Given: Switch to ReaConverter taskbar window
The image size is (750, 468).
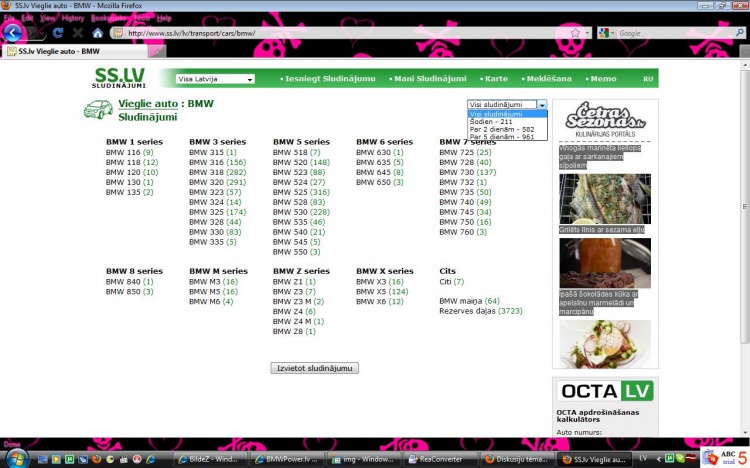Looking at the screenshot, I should (441, 459).
